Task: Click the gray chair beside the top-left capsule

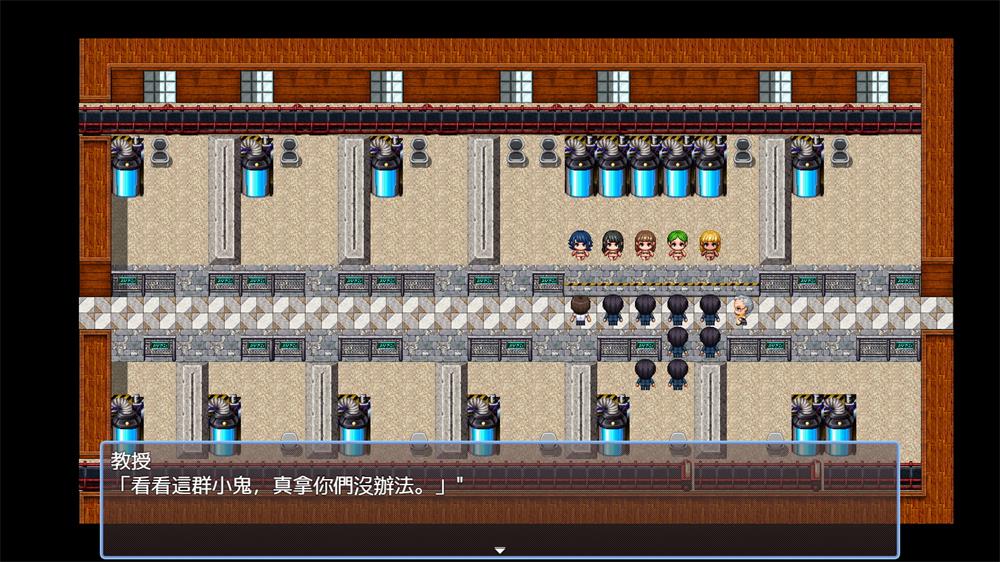Action: pos(159,152)
